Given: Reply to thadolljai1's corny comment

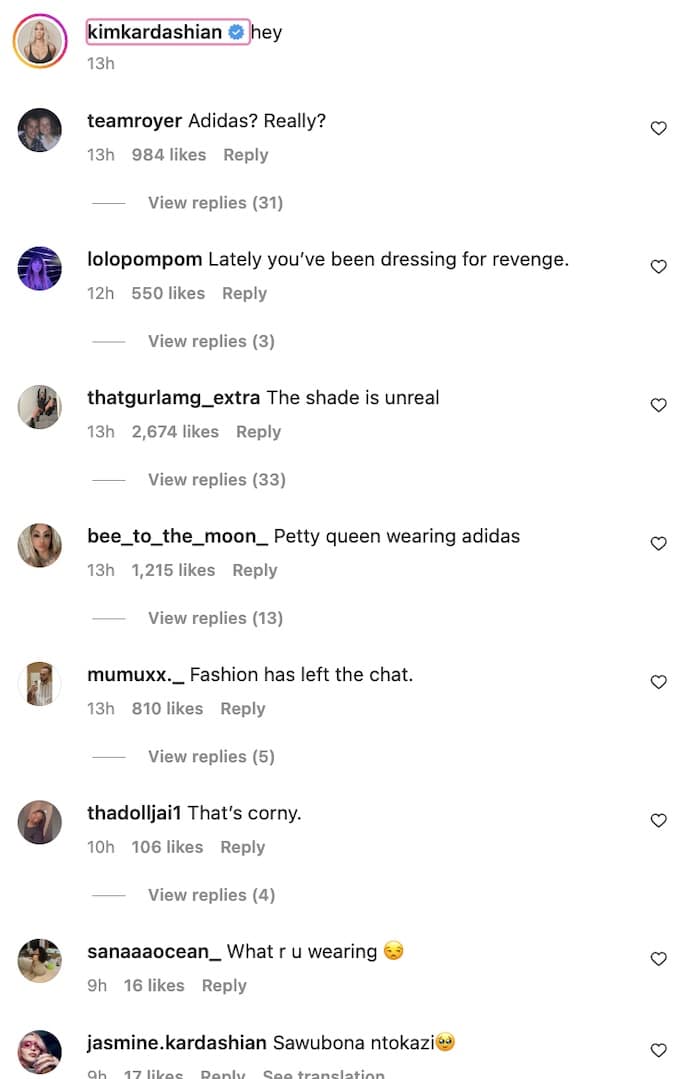Looking at the screenshot, I should click(242, 847).
